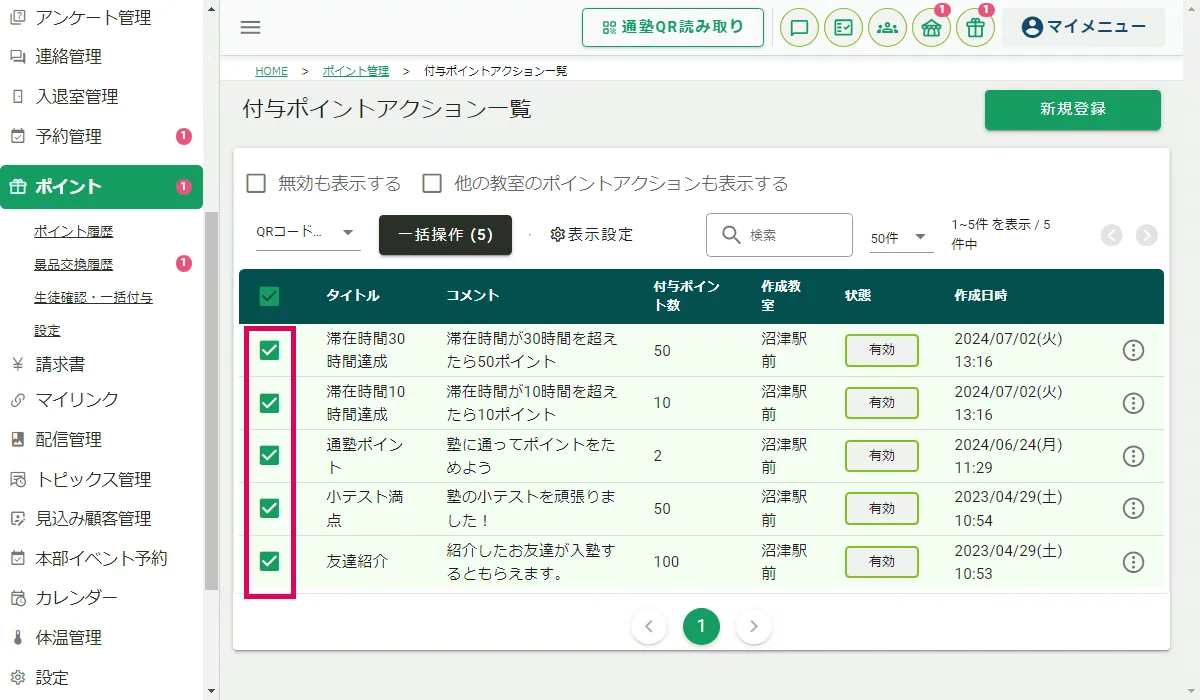Uncheck the select-all header checkbox
This screenshot has width=1200, height=700.
[269, 296]
